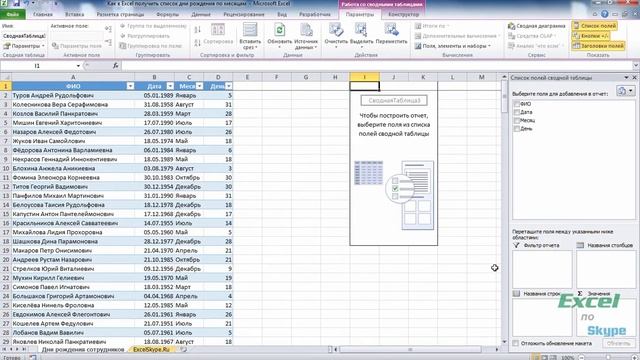Click the Названия столбцов area icon
The image size is (640, 360).
(x=580, y=245)
